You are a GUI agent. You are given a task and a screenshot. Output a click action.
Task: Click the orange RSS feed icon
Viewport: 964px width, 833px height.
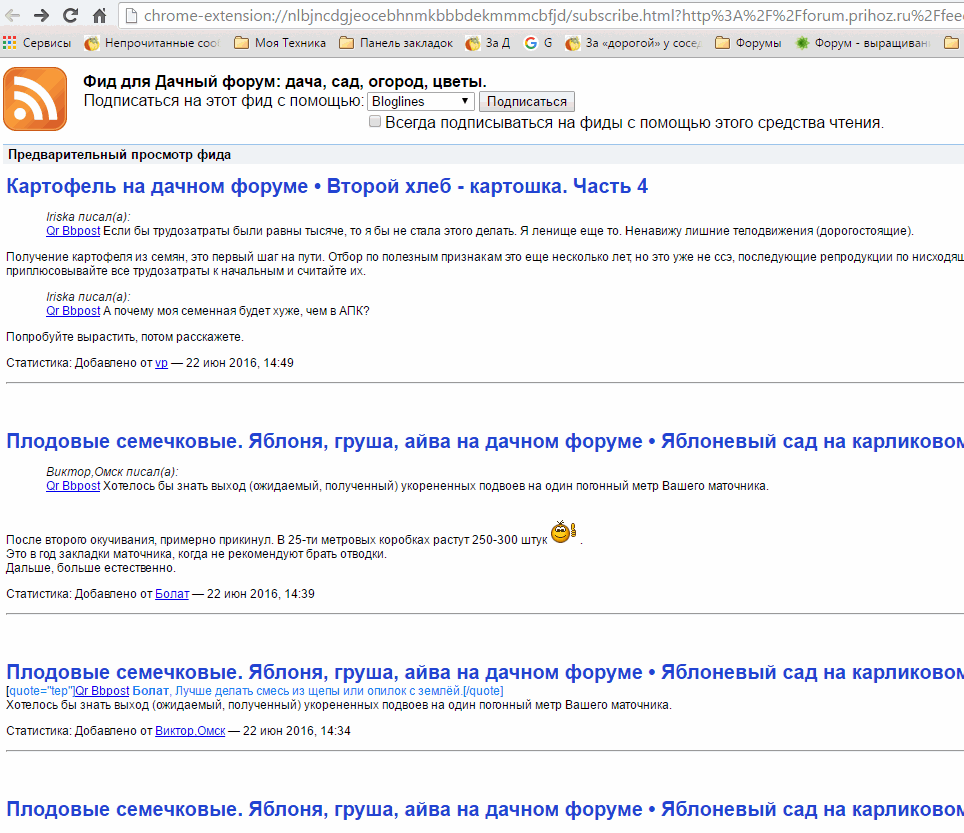tap(35, 99)
